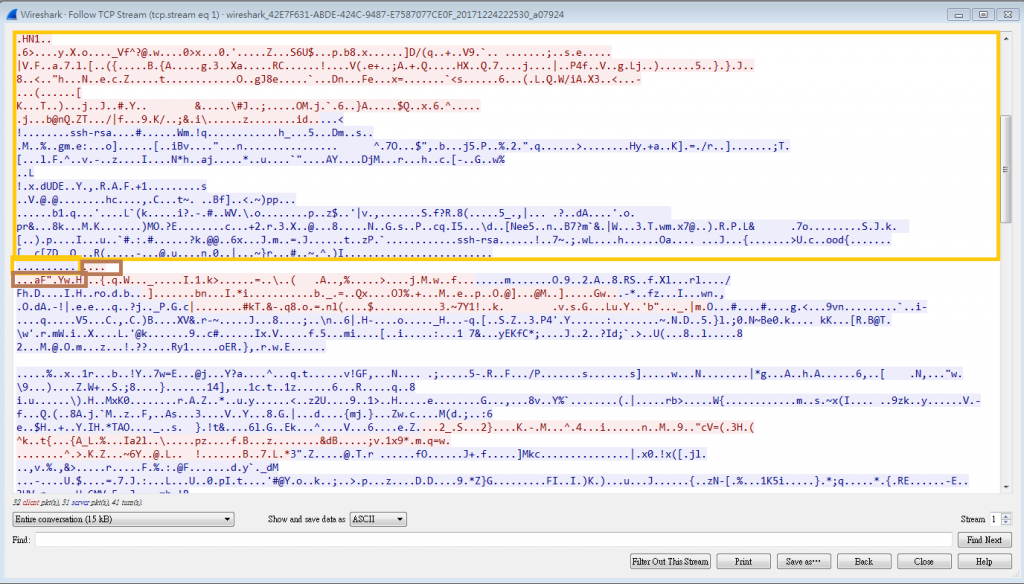Increase the Stream number with the up arrow

(1006, 515)
